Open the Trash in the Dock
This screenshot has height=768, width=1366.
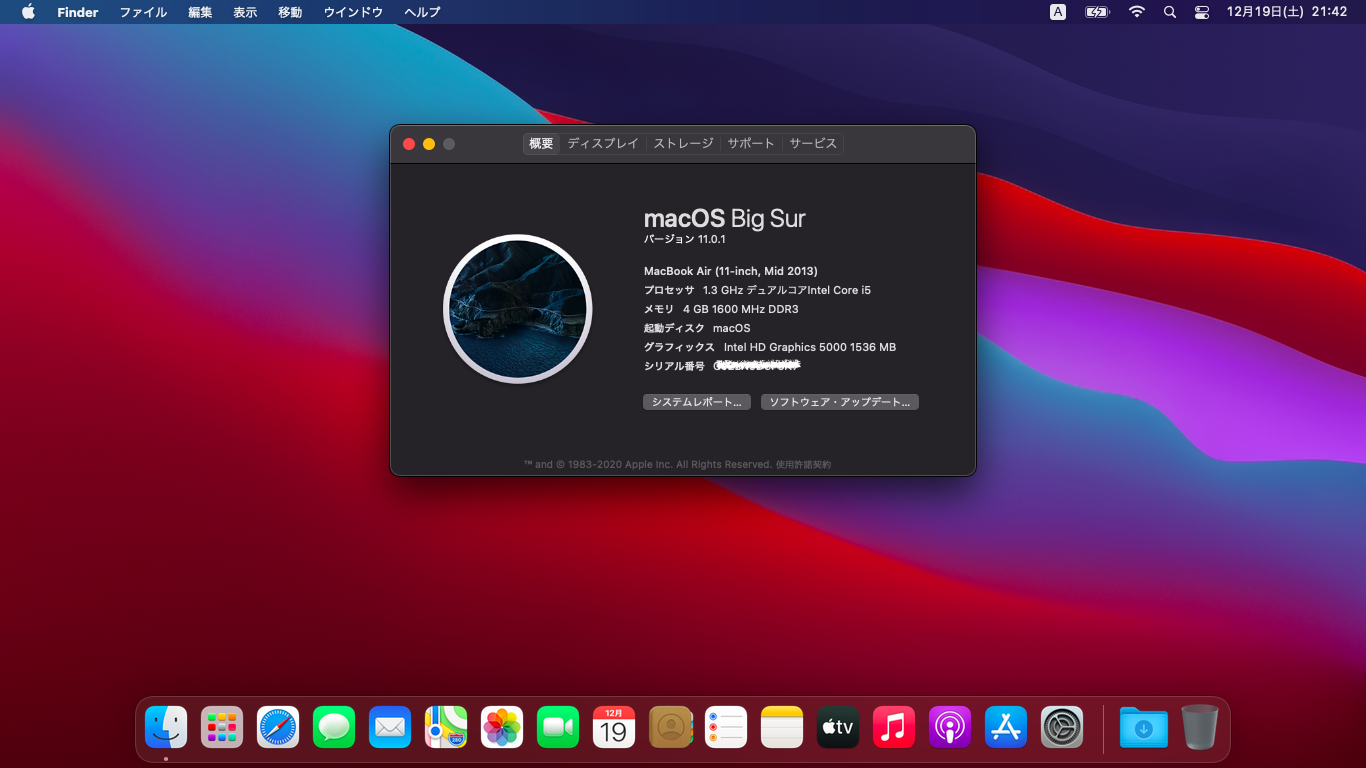click(1200, 727)
